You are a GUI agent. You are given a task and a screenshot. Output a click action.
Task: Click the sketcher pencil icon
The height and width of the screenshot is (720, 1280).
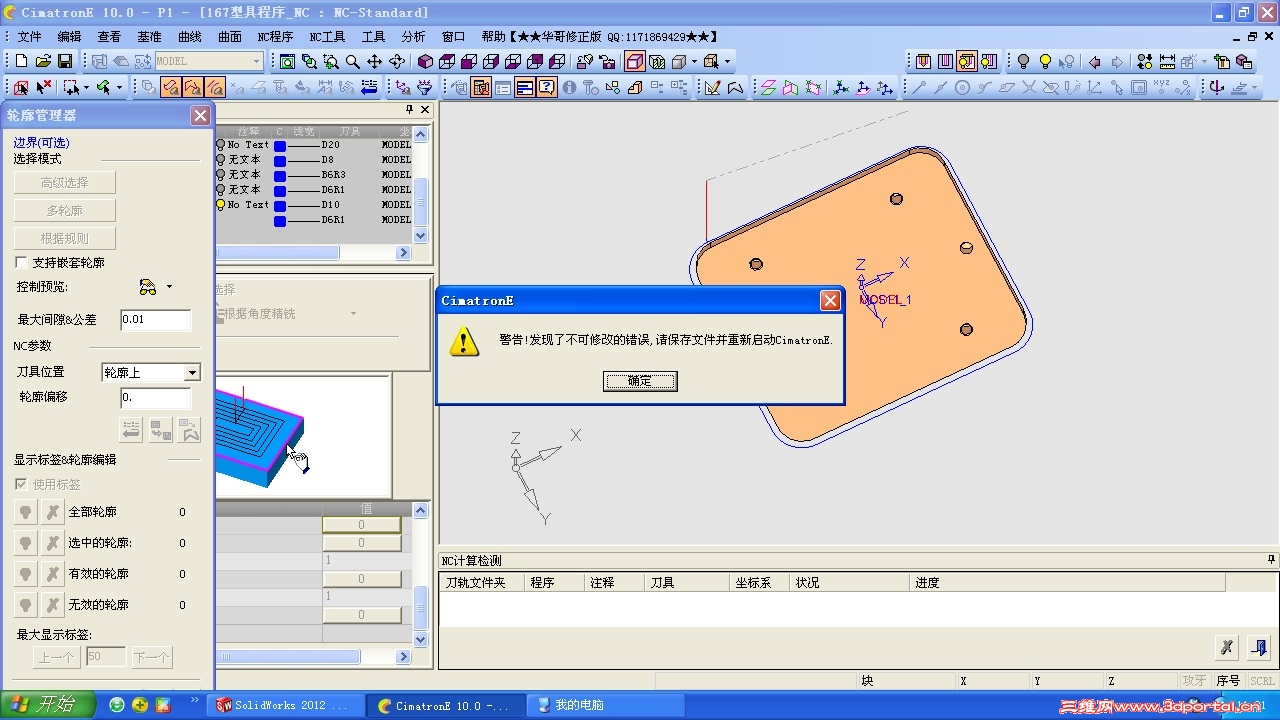[x=713, y=88]
